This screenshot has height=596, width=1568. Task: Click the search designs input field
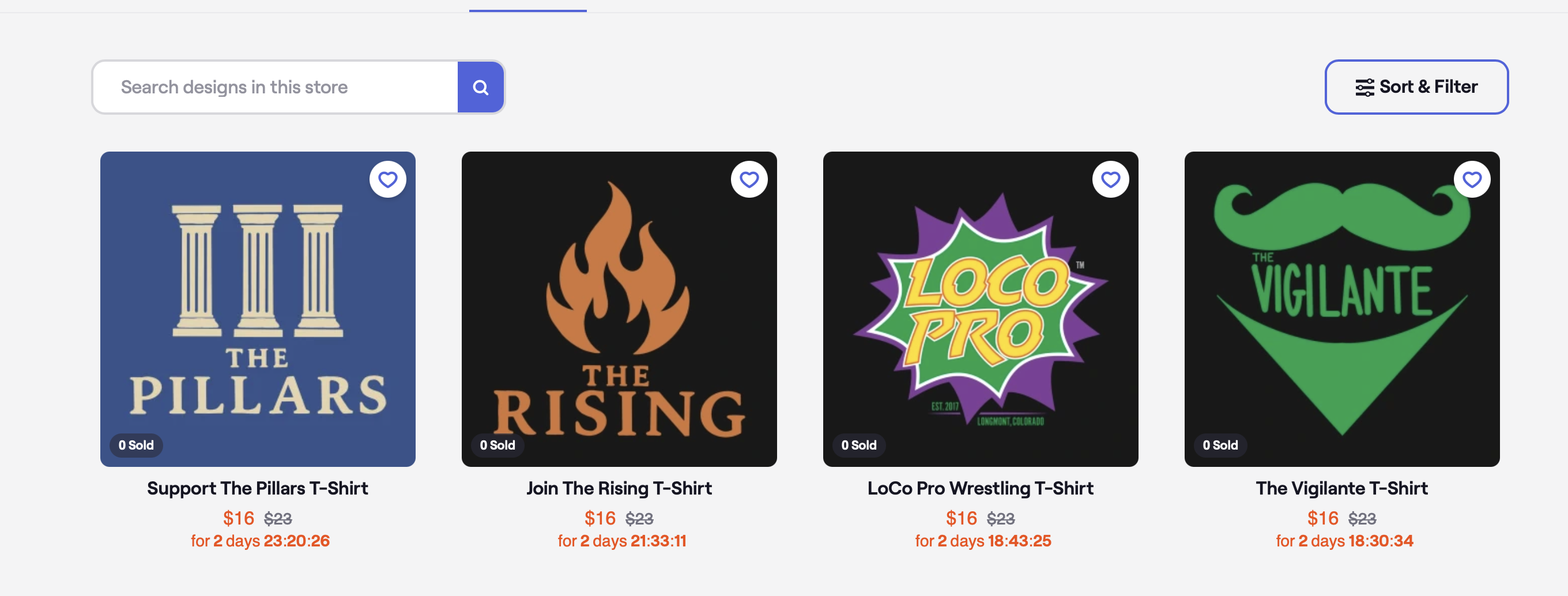(x=274, y=87)
